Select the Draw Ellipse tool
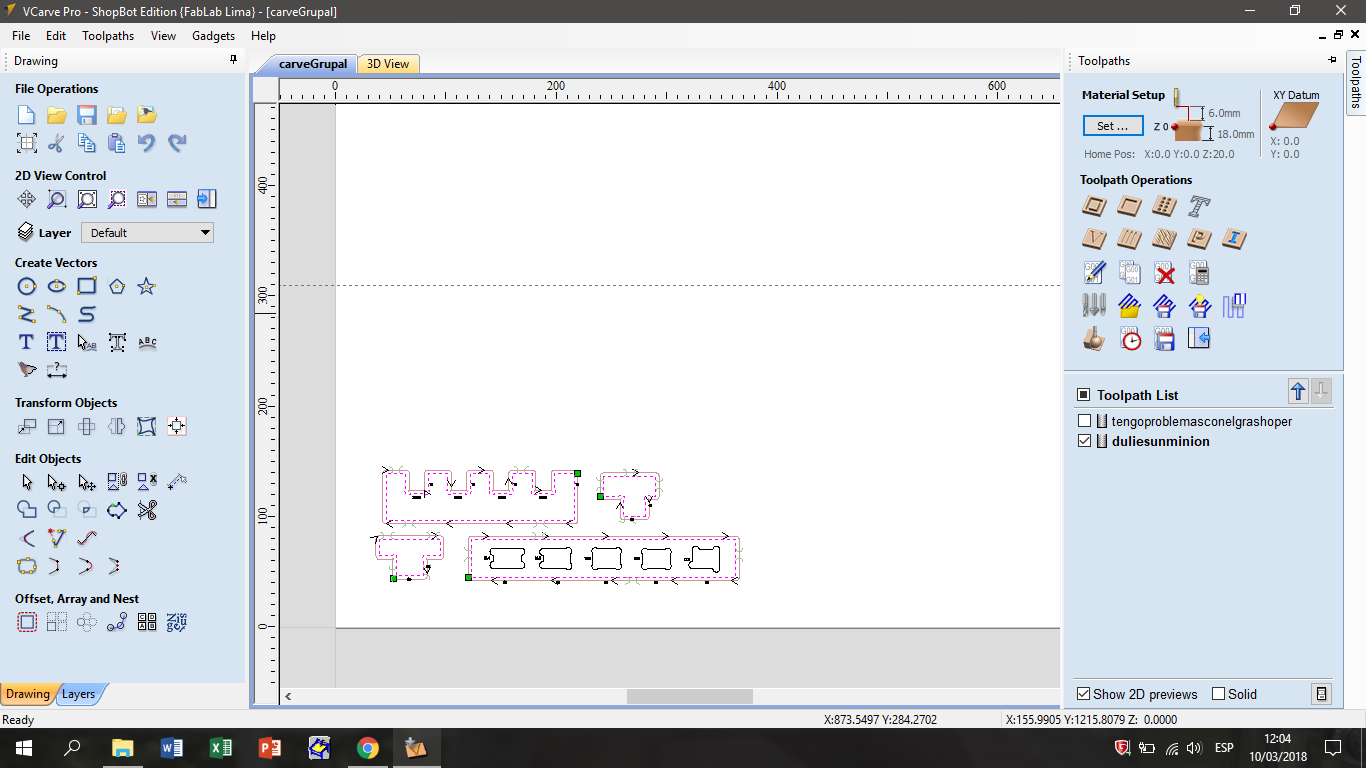 (x=57, y=287)
